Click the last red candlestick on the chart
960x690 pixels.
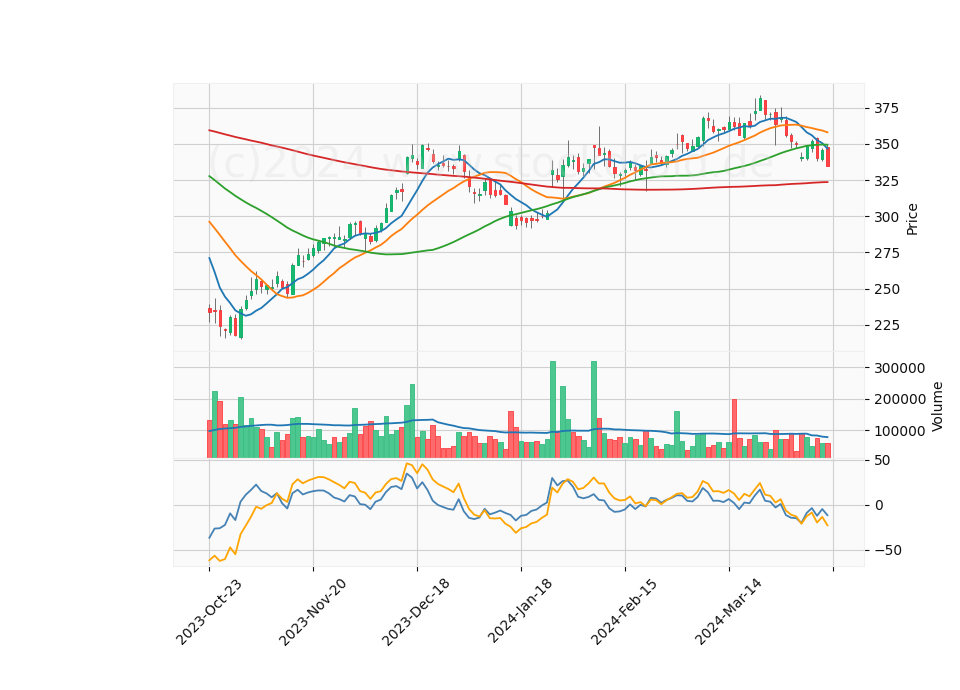(x=828, y=157)
